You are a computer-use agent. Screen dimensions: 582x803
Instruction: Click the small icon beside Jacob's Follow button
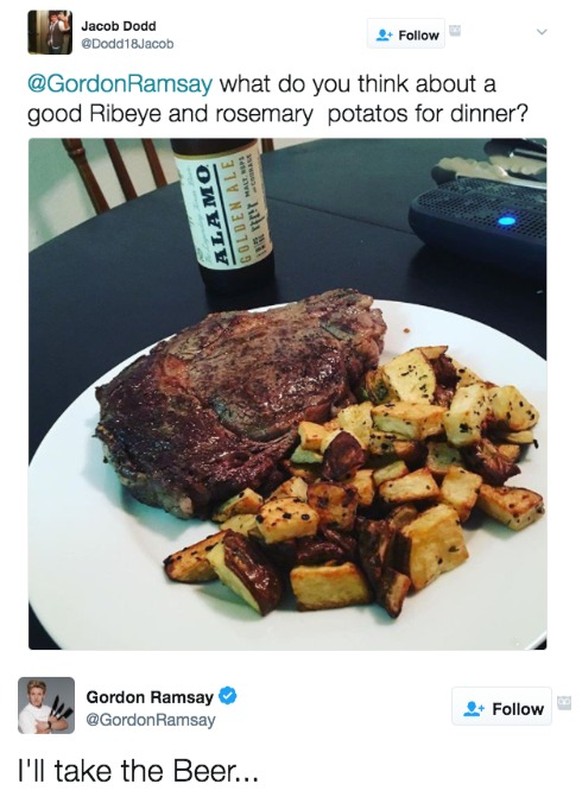pyautogui.click(x=454, y=30)
